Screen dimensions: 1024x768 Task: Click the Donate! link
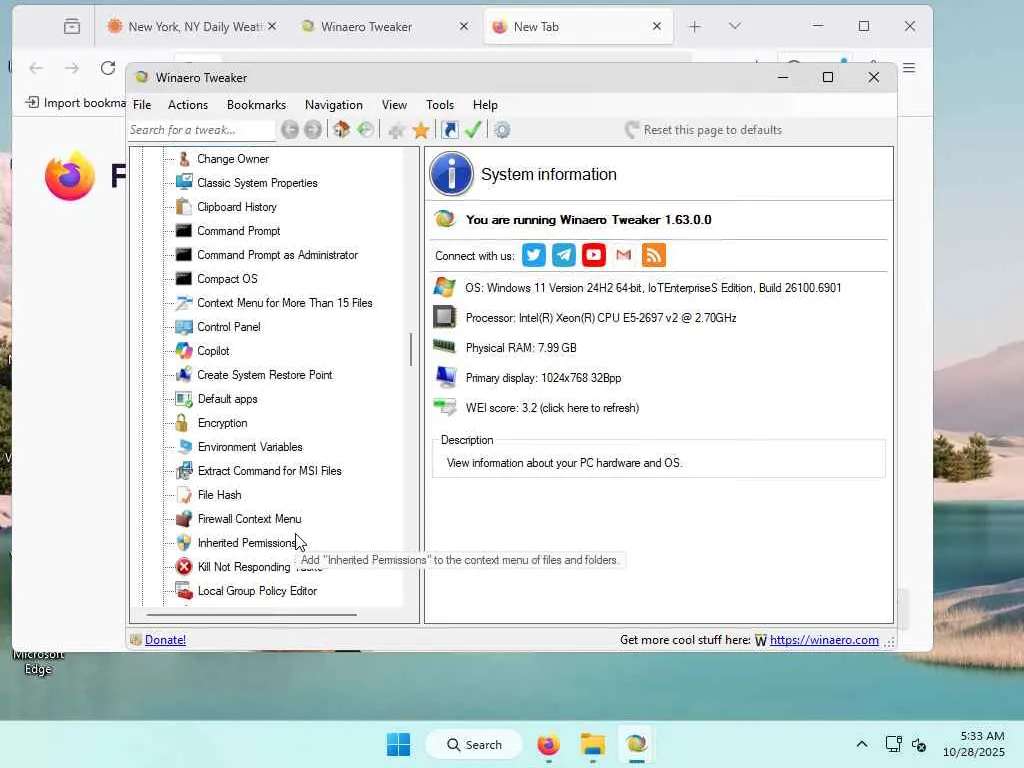pyautogui.click(x=165, y=640)
